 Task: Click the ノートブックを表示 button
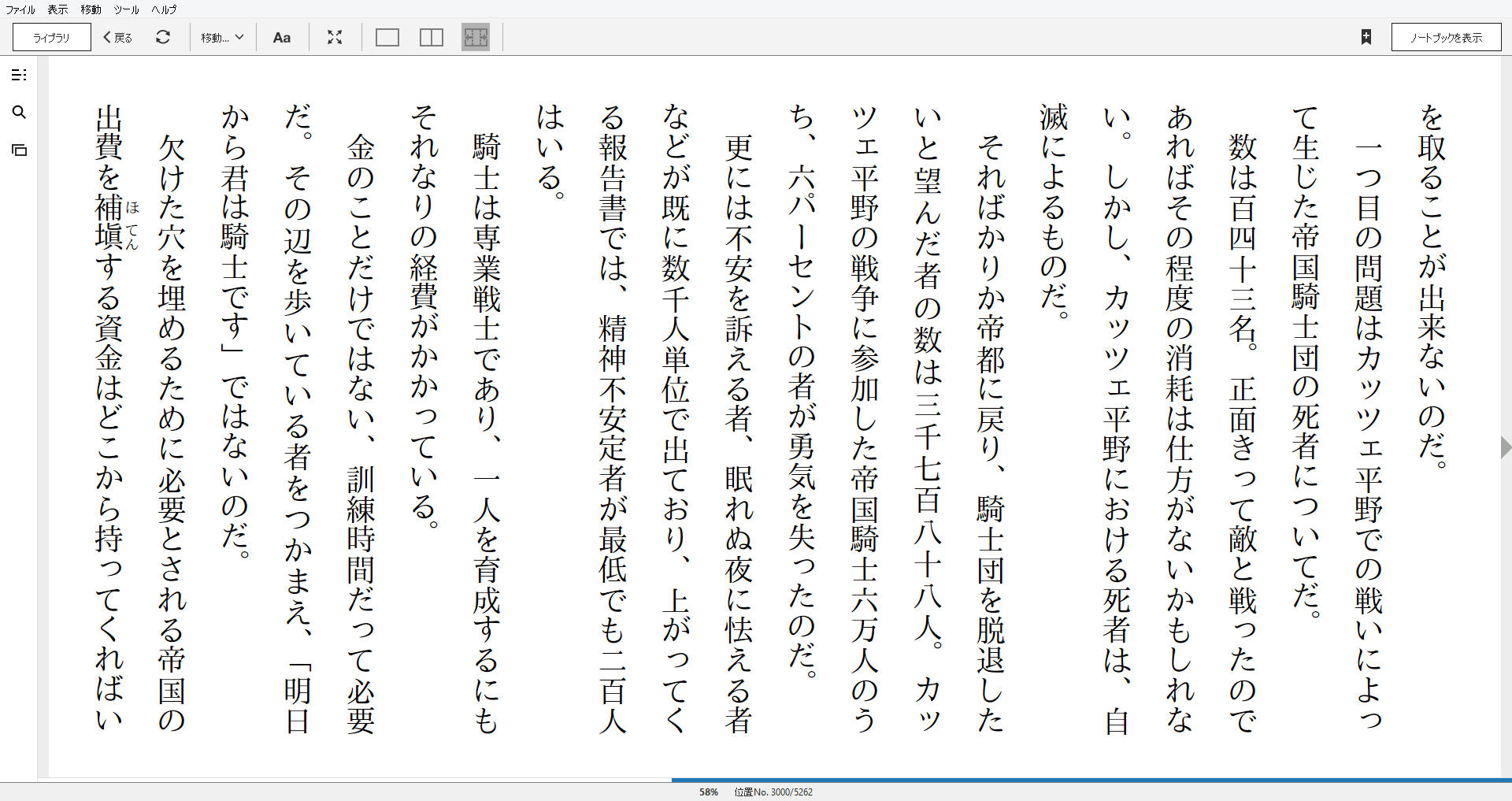[x=1446, y=37]
